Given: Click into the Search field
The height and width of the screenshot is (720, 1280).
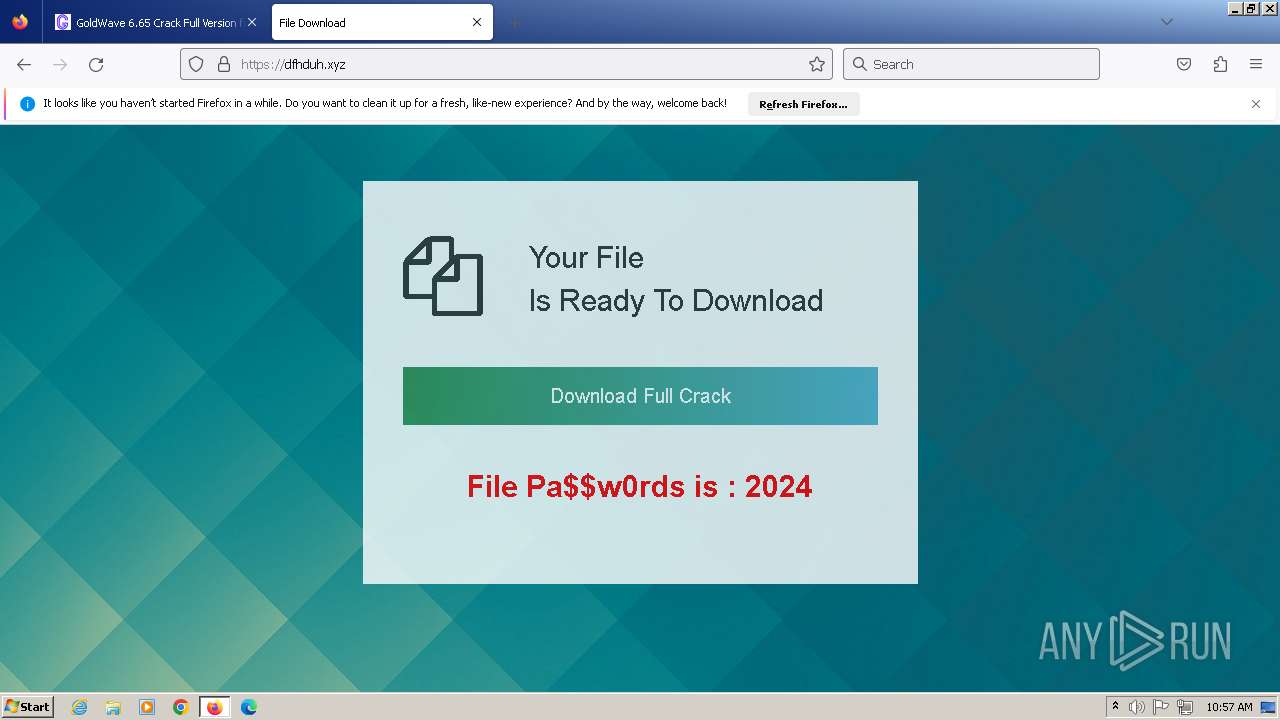Looking at the screenshot, I should click(x=971, y=64).
